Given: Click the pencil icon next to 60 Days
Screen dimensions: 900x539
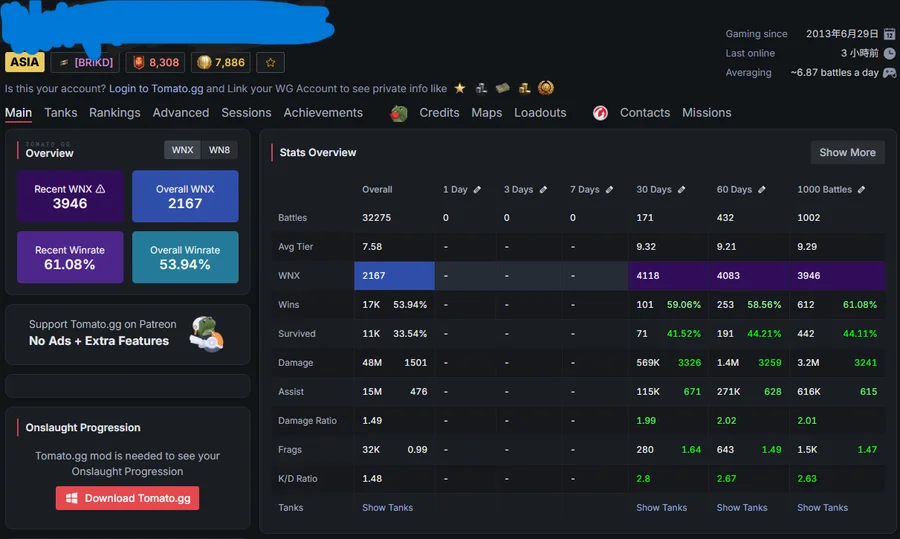Looking at the screenshot, I should [x=762, y=189].
